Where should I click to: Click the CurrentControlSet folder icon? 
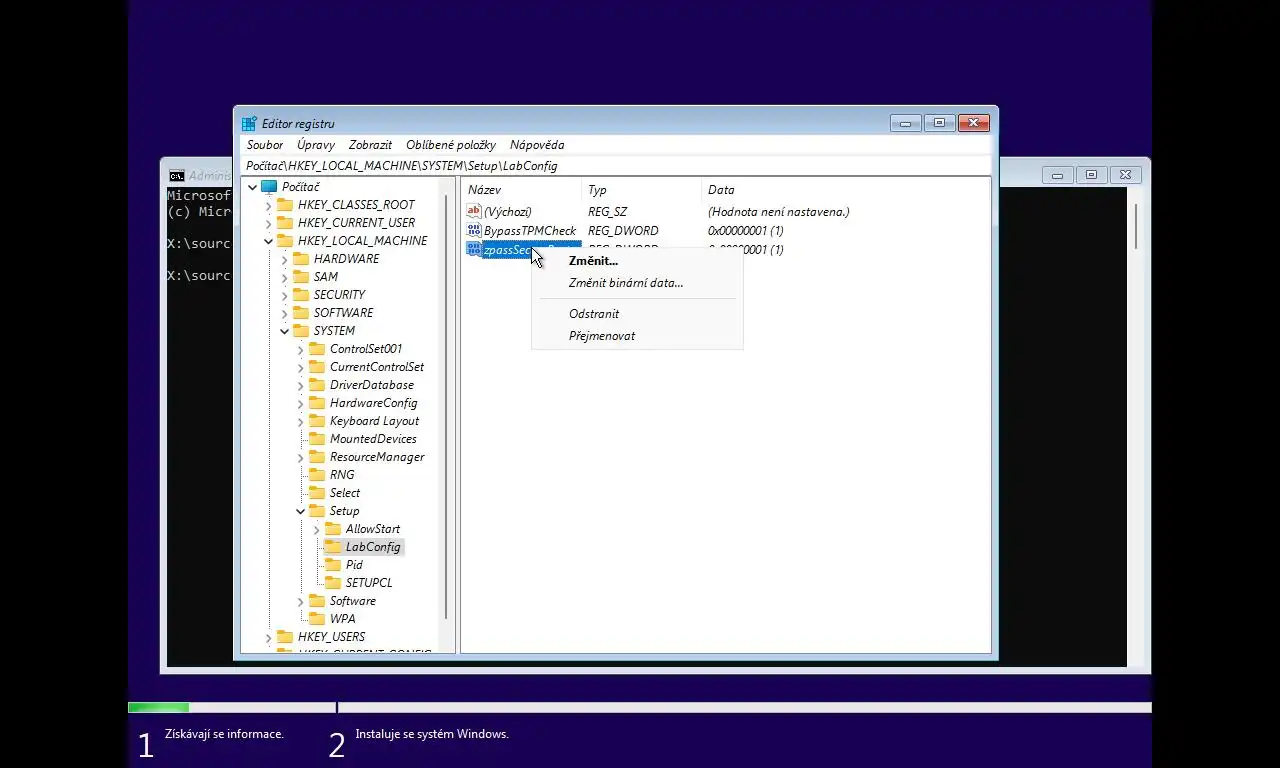pos(317,367)
